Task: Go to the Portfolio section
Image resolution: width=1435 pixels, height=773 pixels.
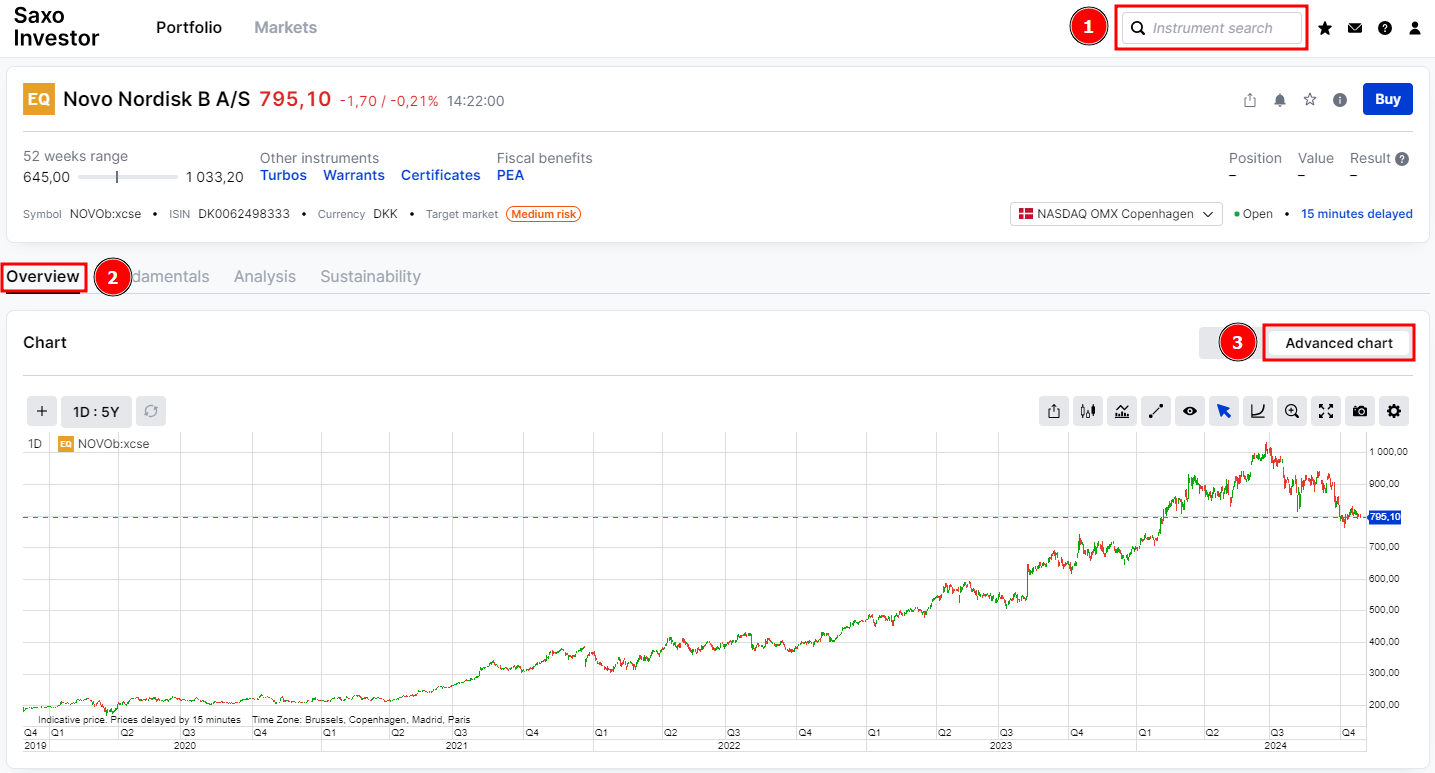Action: 189,27
